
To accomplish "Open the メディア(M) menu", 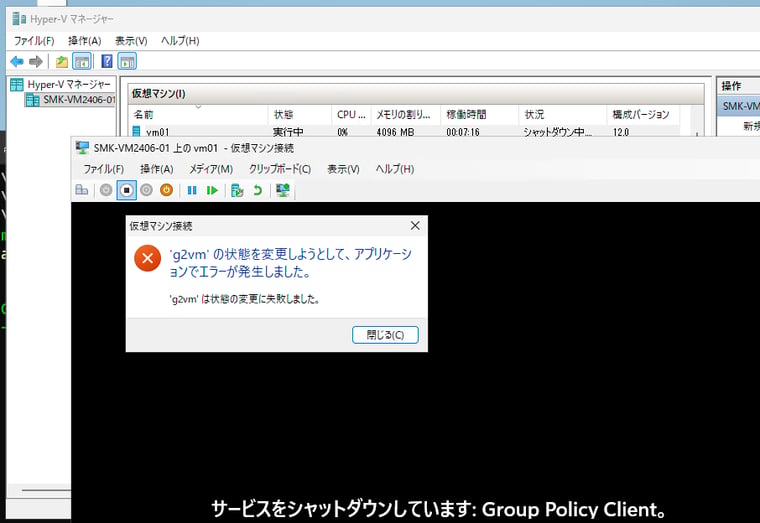I will 211,169.
